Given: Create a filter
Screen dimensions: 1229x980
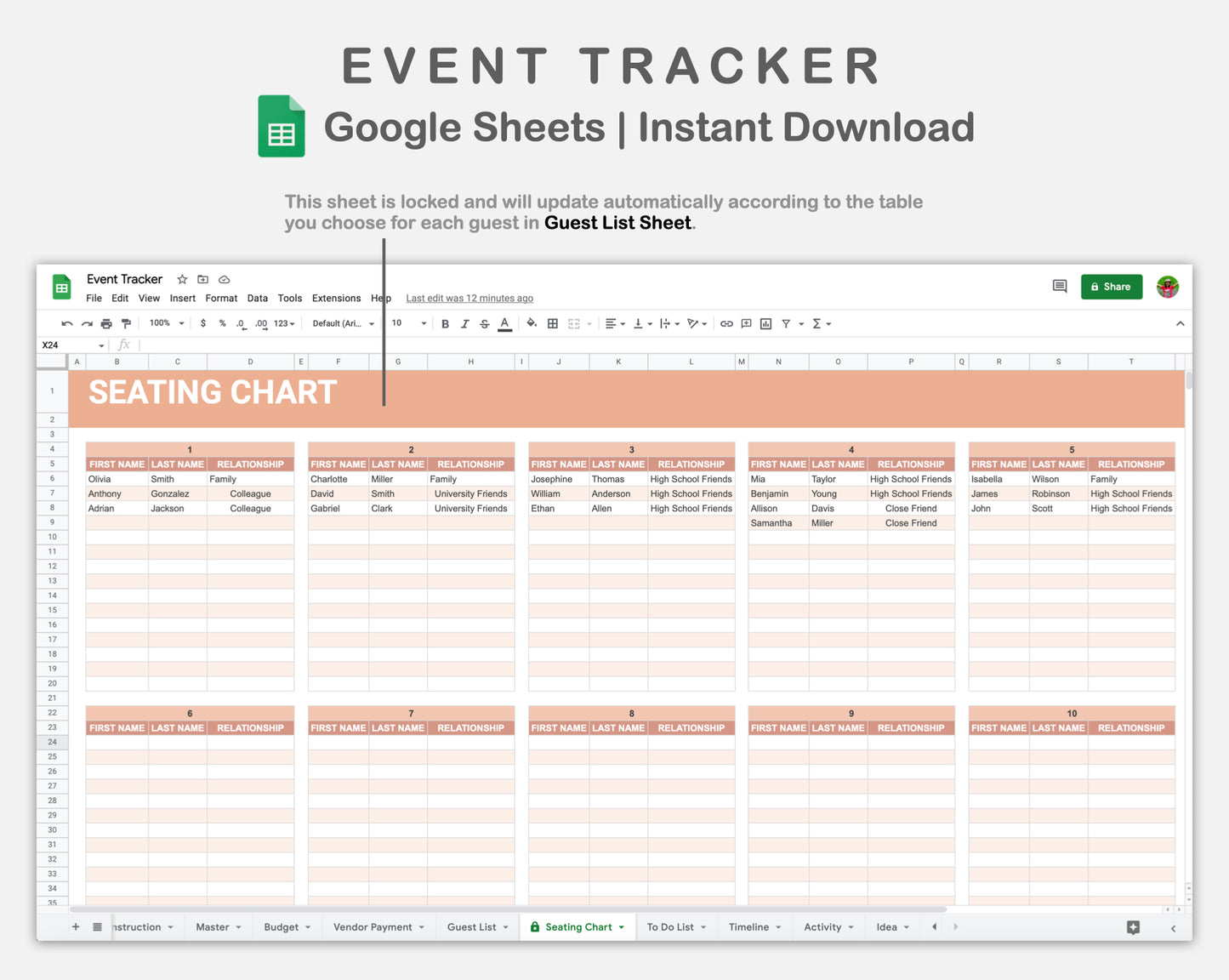Looking at the screenshot, I should pos(787,323).
